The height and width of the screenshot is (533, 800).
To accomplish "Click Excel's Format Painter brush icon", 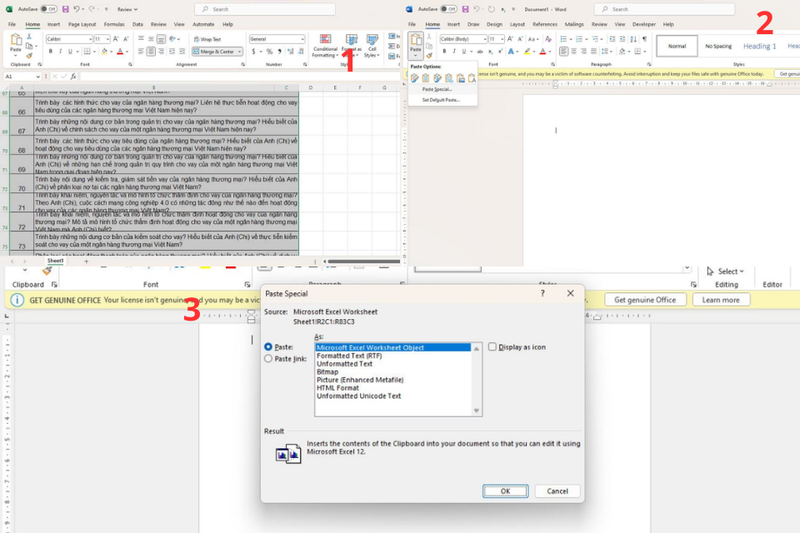I will coord(29,56).
